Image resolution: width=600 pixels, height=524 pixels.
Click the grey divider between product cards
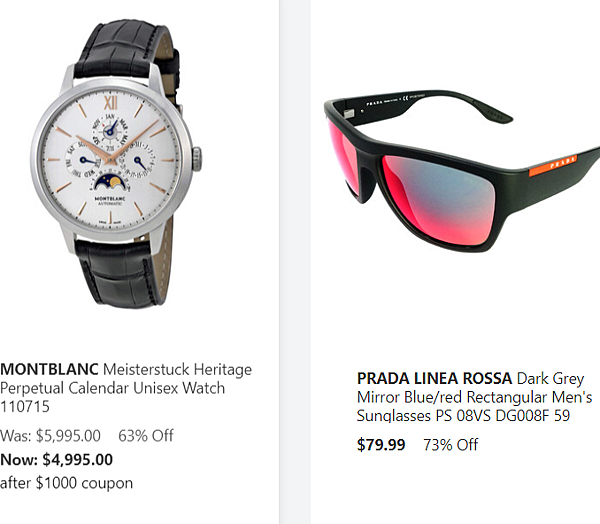coord(294,262)
